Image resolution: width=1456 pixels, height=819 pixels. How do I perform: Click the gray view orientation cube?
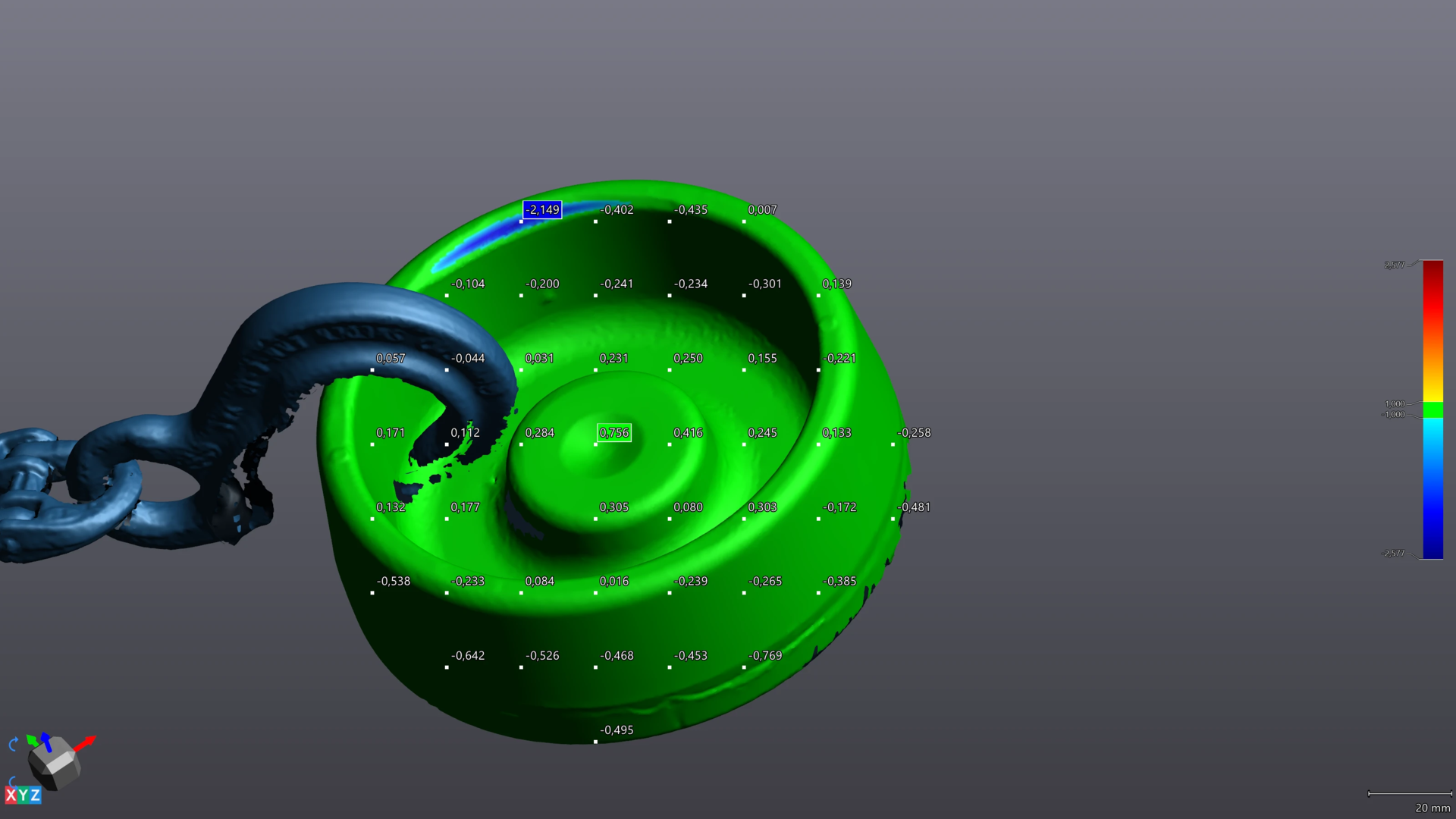[55, 764]
